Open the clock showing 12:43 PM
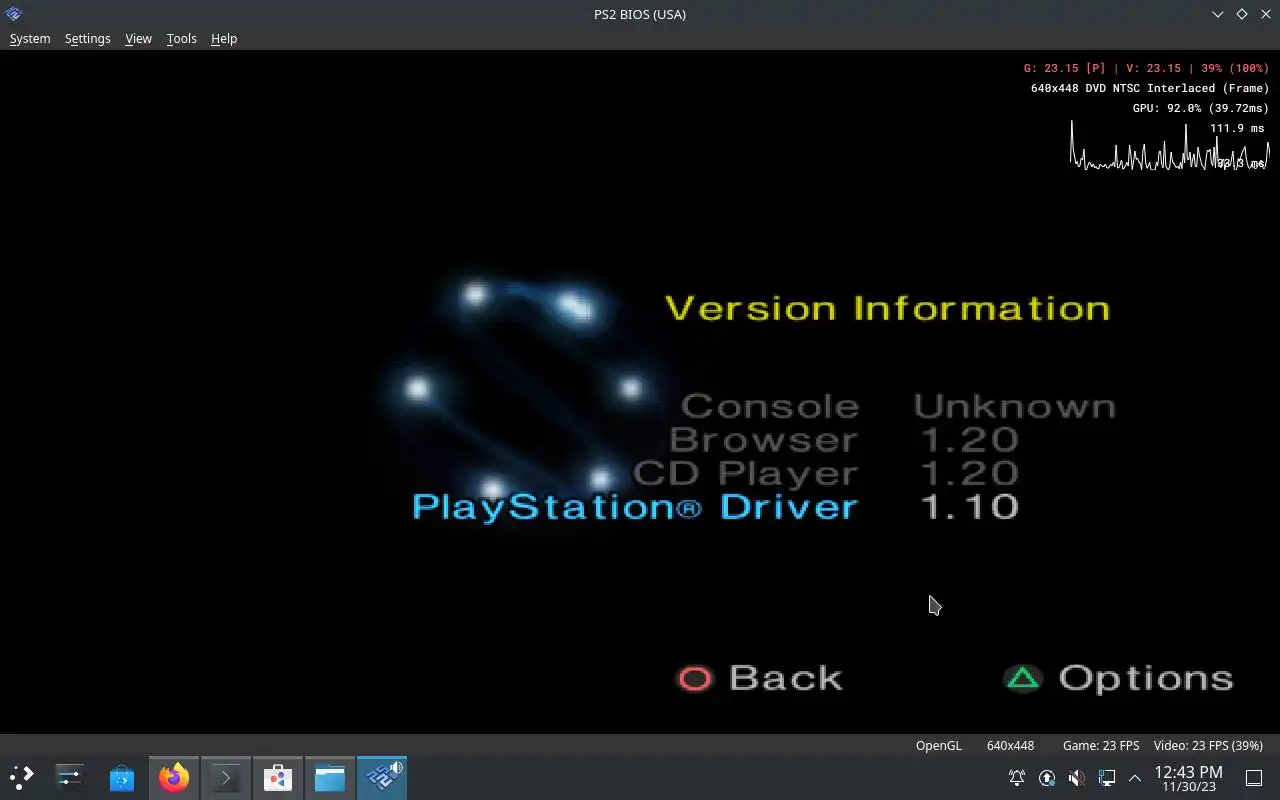Screen dimensions: 1280x800 tap(1188, 778)
